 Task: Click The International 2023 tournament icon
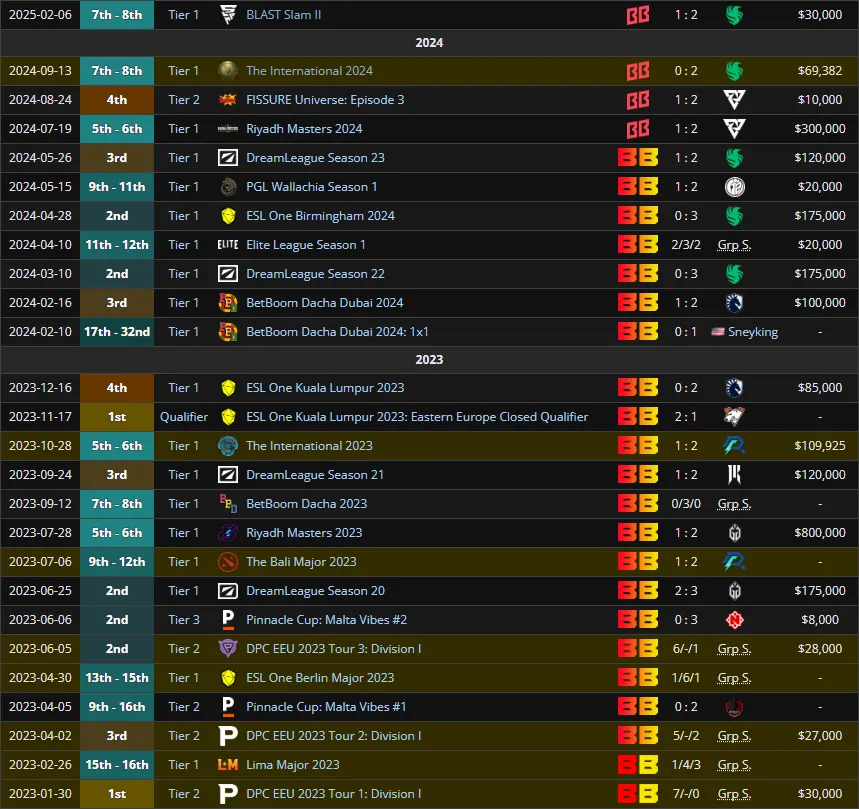tap(228, 446)
